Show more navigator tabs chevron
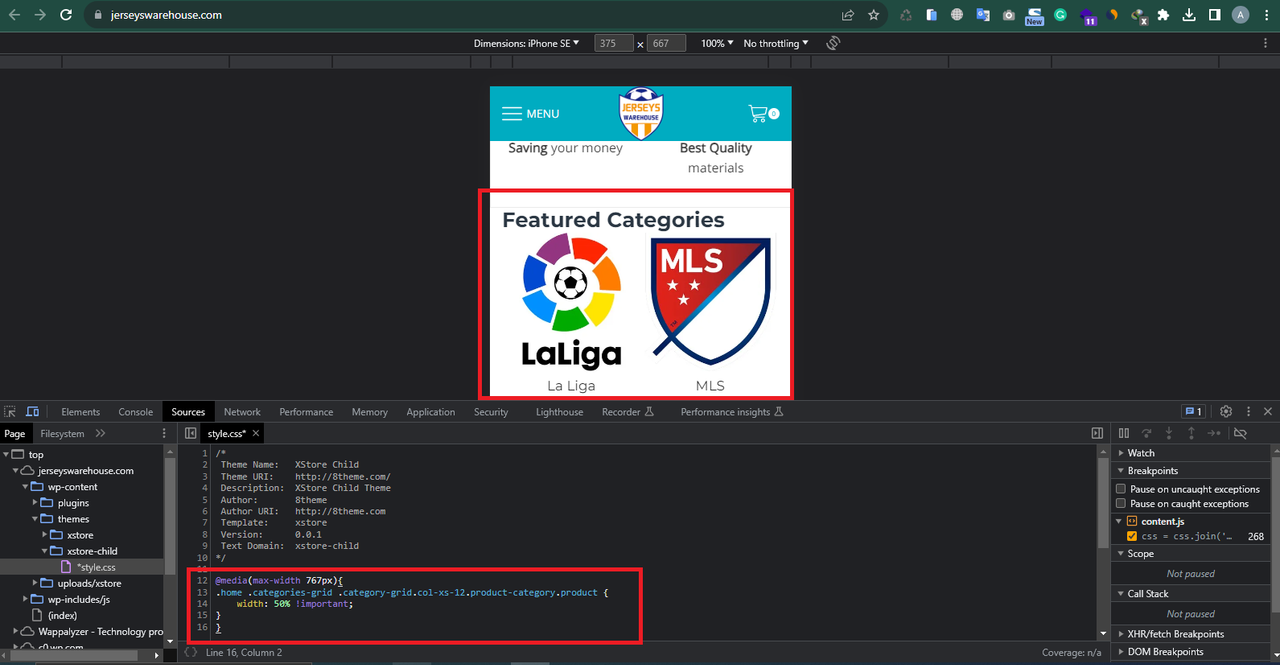1280x665 pixels. (100, 433)
